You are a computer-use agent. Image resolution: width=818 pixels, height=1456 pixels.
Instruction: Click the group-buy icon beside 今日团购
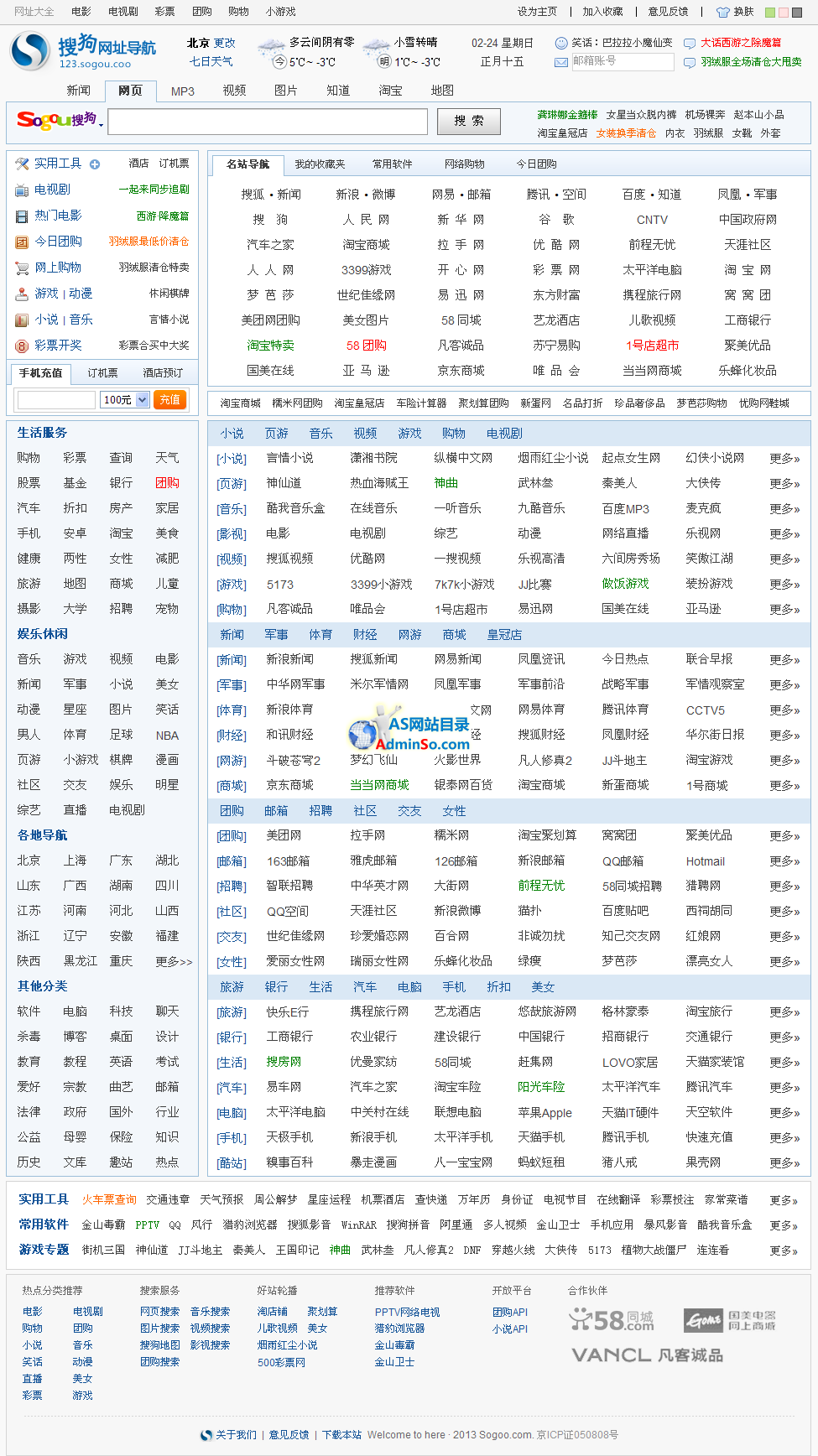22,242
